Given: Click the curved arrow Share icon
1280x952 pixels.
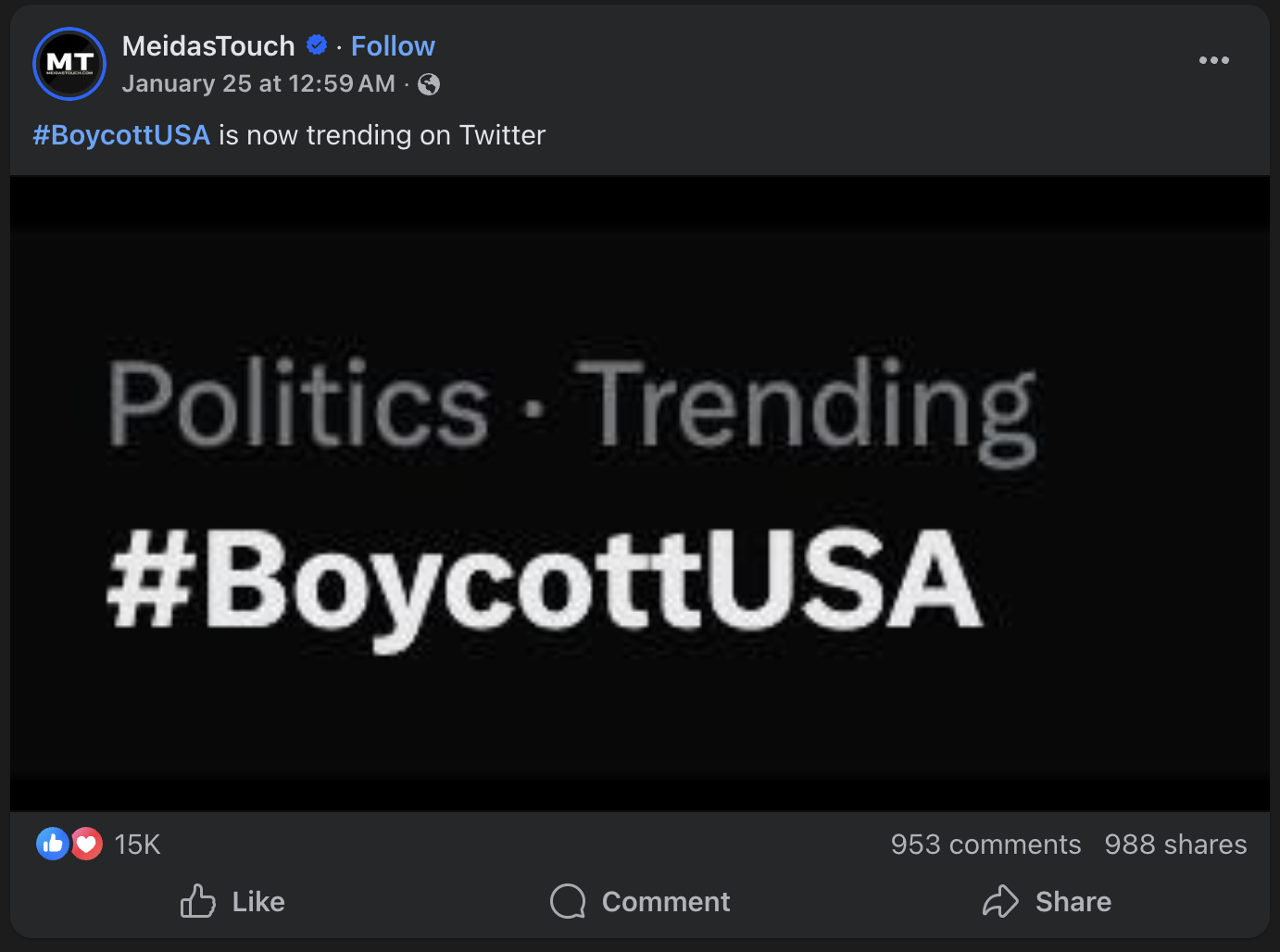Looking at the screenshot, I should click(x=1000, y=901).
